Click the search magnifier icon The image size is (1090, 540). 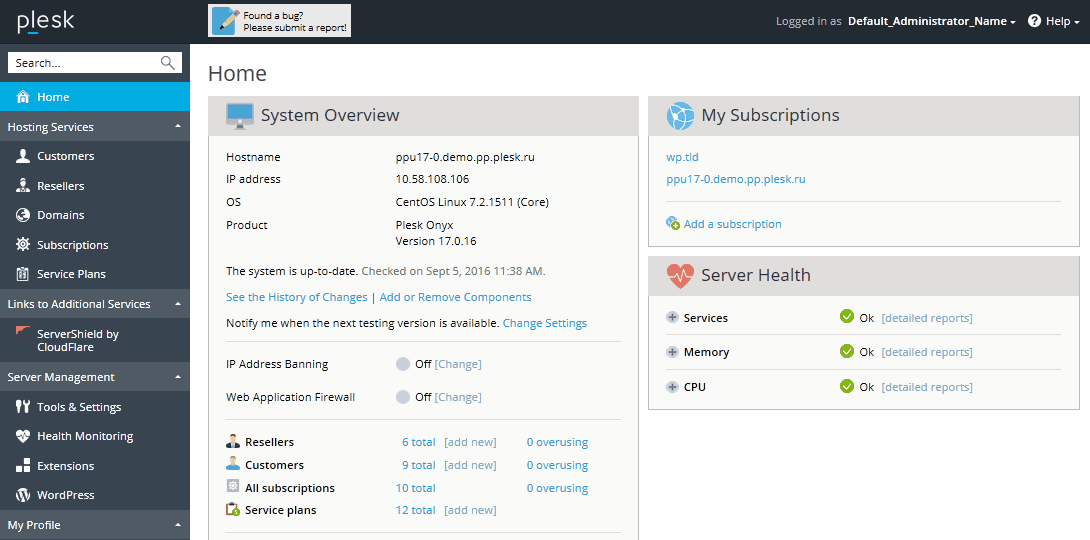point(168,63)
